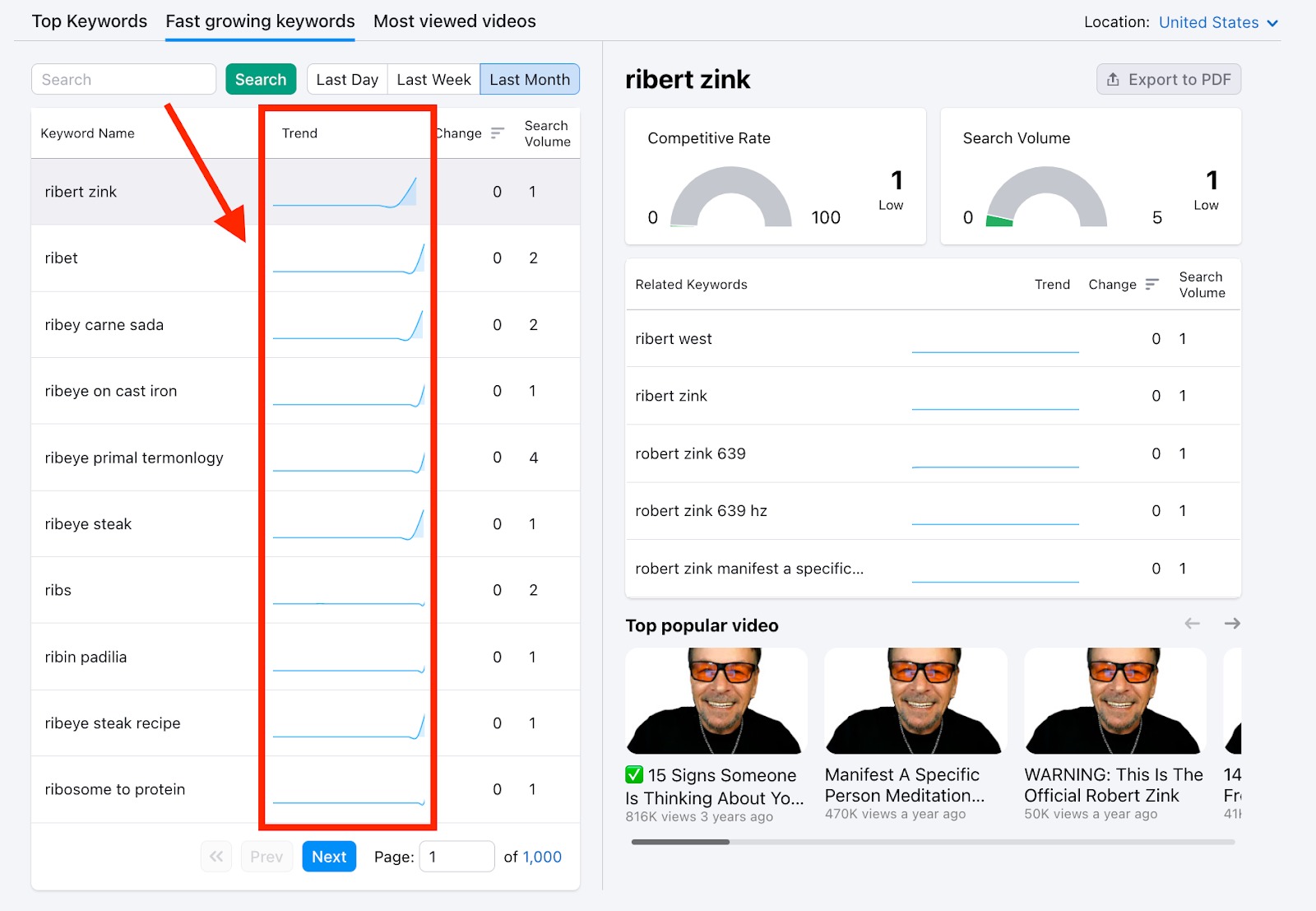The width and height of the screenshot is (1316, 911).
Task: Click the sparkline trend for ribert zink
Action: coord(345,192)
